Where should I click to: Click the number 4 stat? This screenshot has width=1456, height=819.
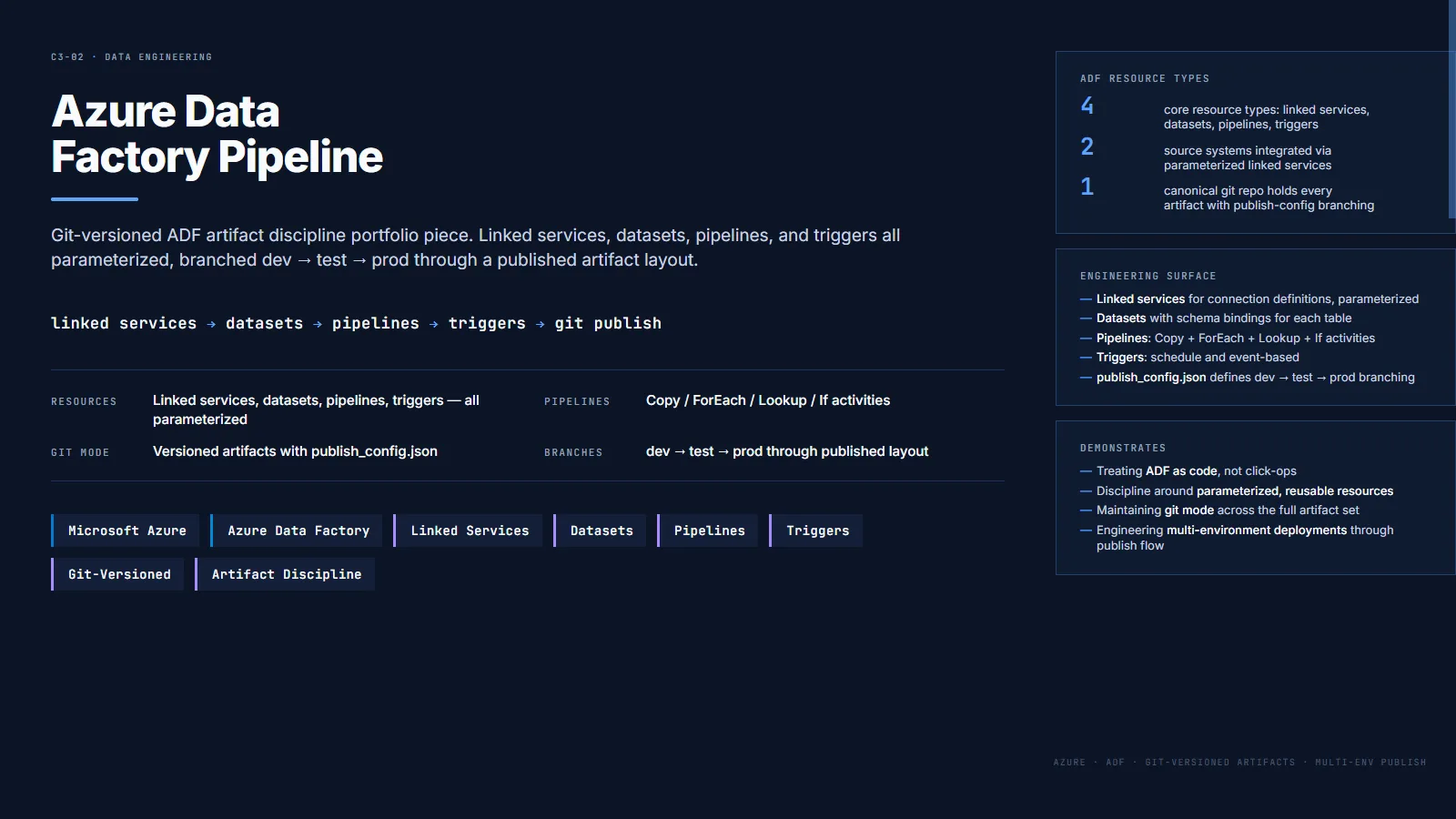click(x=1087, y=106)
